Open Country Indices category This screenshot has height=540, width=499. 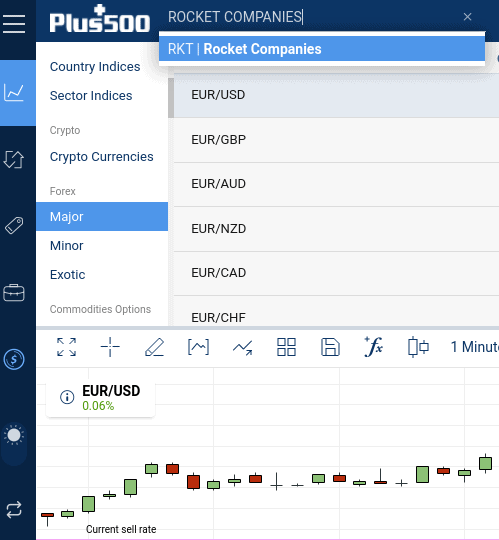click(x=95, y=66)
